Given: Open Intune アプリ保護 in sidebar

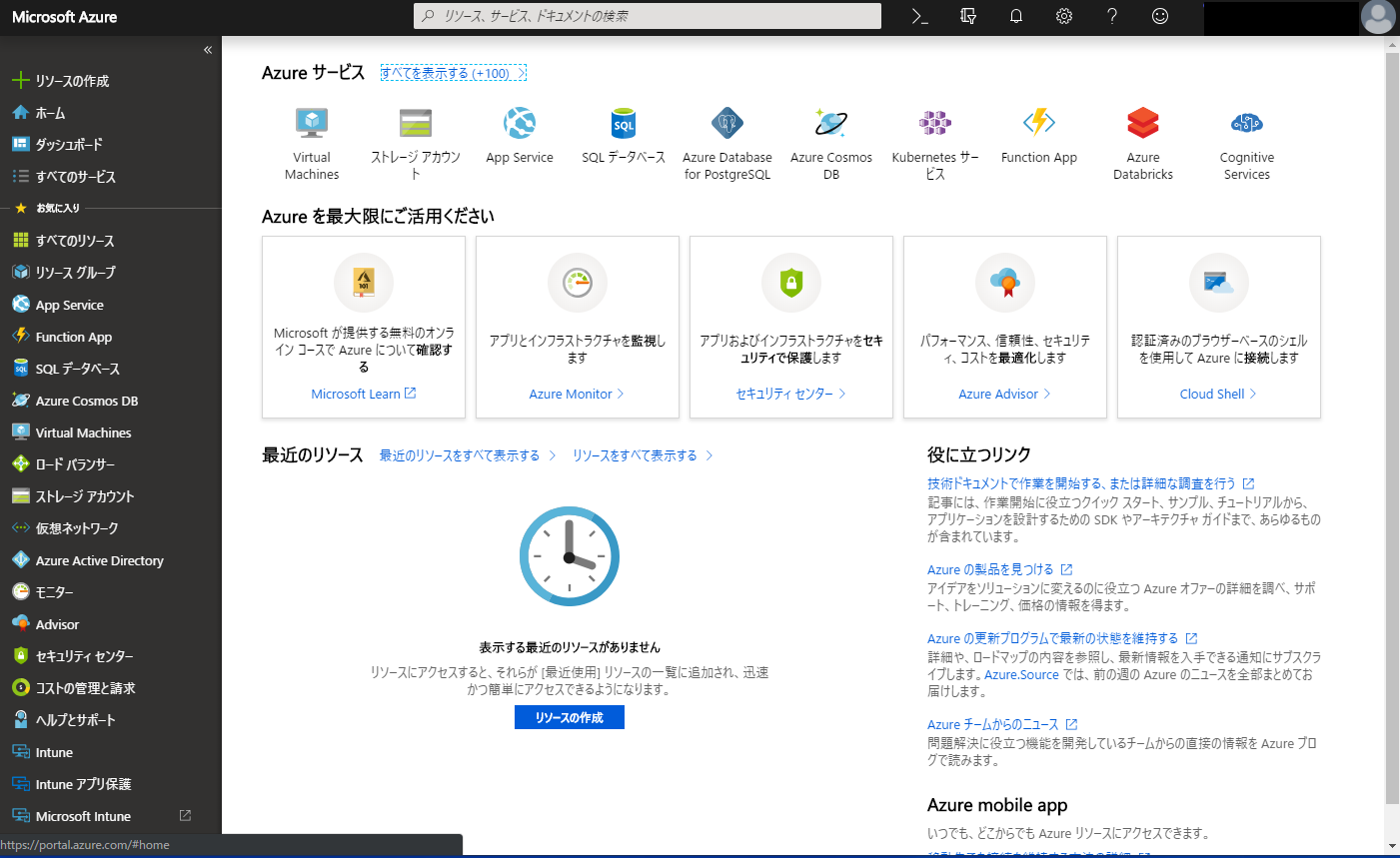Looking at the screenshot, I should 110,784.
